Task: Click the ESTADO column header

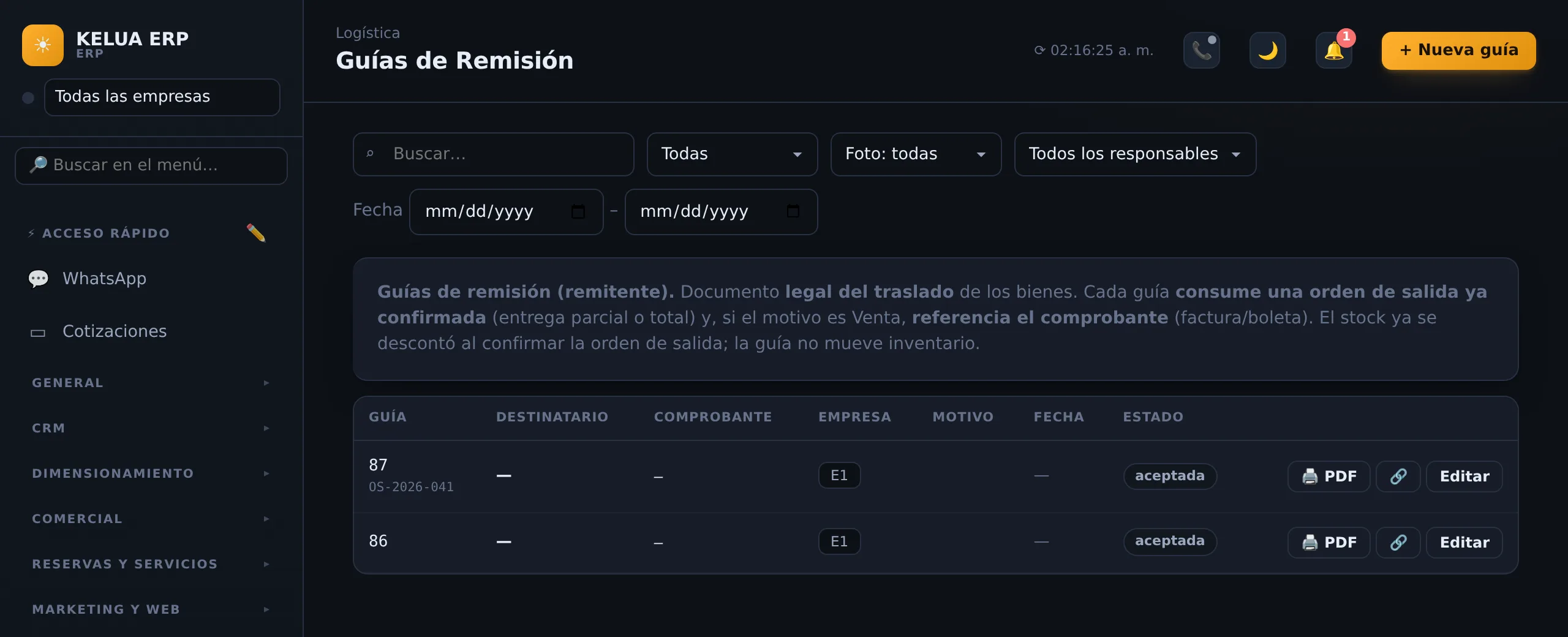Action: tap(1153, 417)
